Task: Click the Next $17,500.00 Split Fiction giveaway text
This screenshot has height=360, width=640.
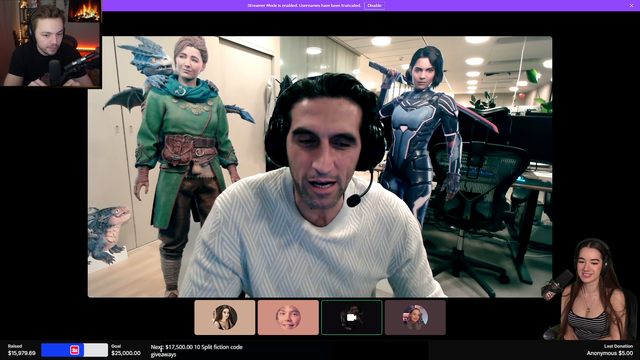Action: coord(197,351)
